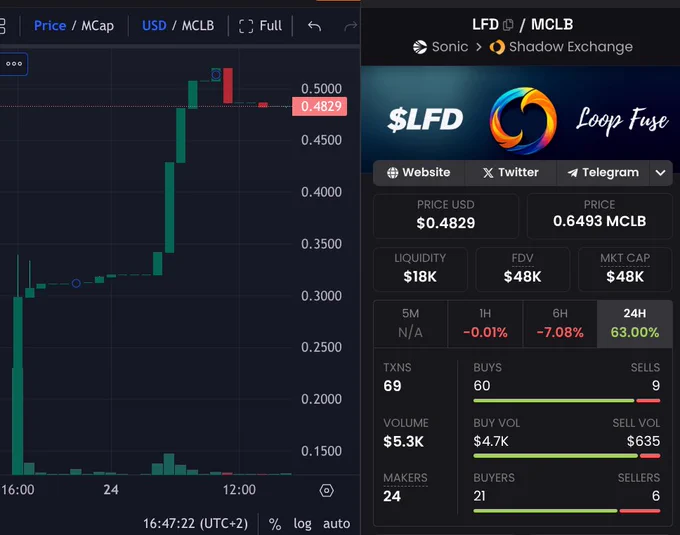Switch chart to Price mode
Screen dimensions: 680x535
tap(50, 26)
